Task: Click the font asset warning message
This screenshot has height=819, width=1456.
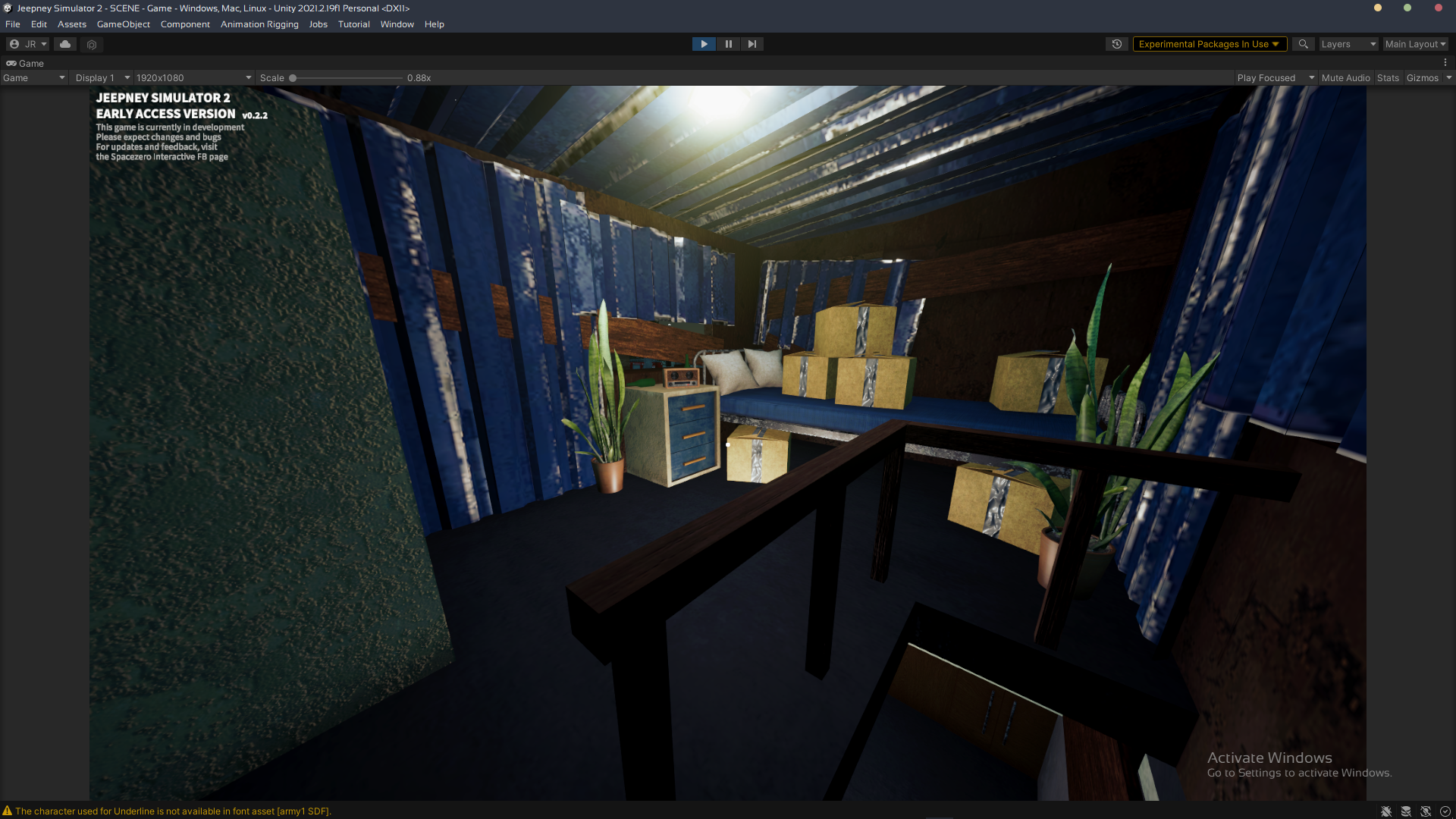Action: pos(173,811)
